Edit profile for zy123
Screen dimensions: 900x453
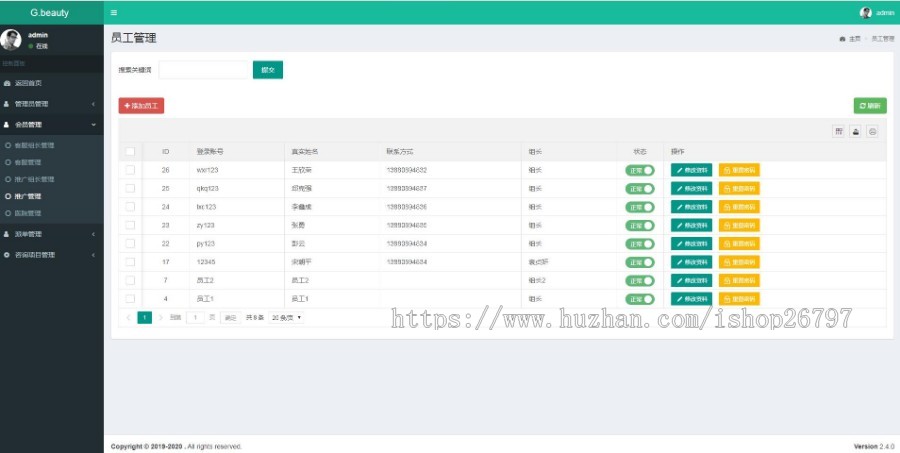coord(692,225)
